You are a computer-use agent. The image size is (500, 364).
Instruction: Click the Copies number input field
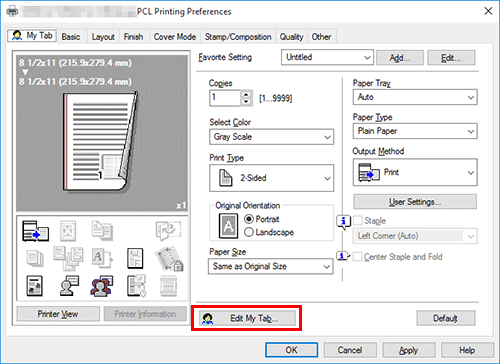[225, 98]
